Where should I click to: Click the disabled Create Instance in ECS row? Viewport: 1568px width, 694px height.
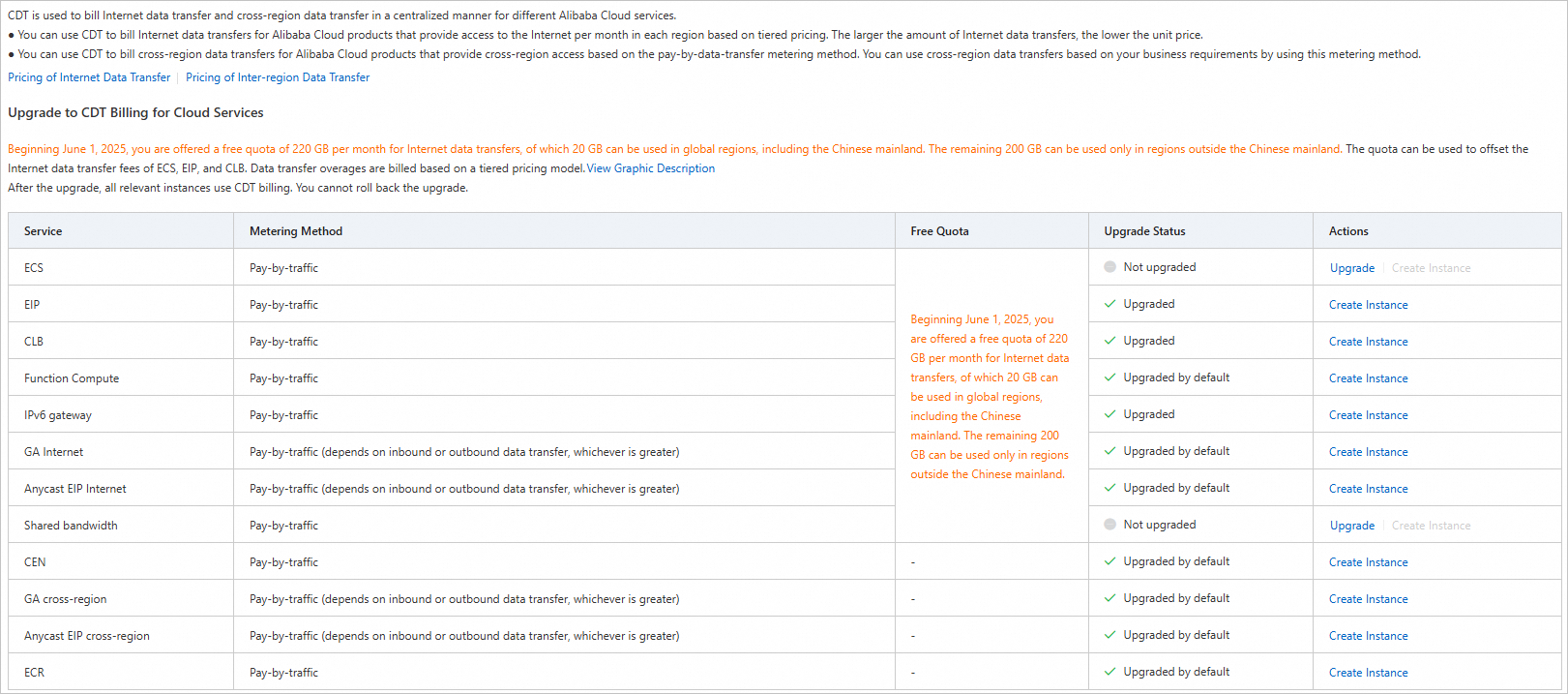[x=1431, y=268]
